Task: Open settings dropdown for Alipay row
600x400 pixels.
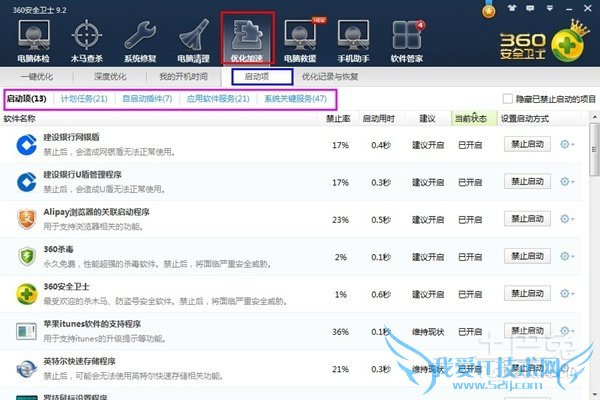Action: pos(567,219)
